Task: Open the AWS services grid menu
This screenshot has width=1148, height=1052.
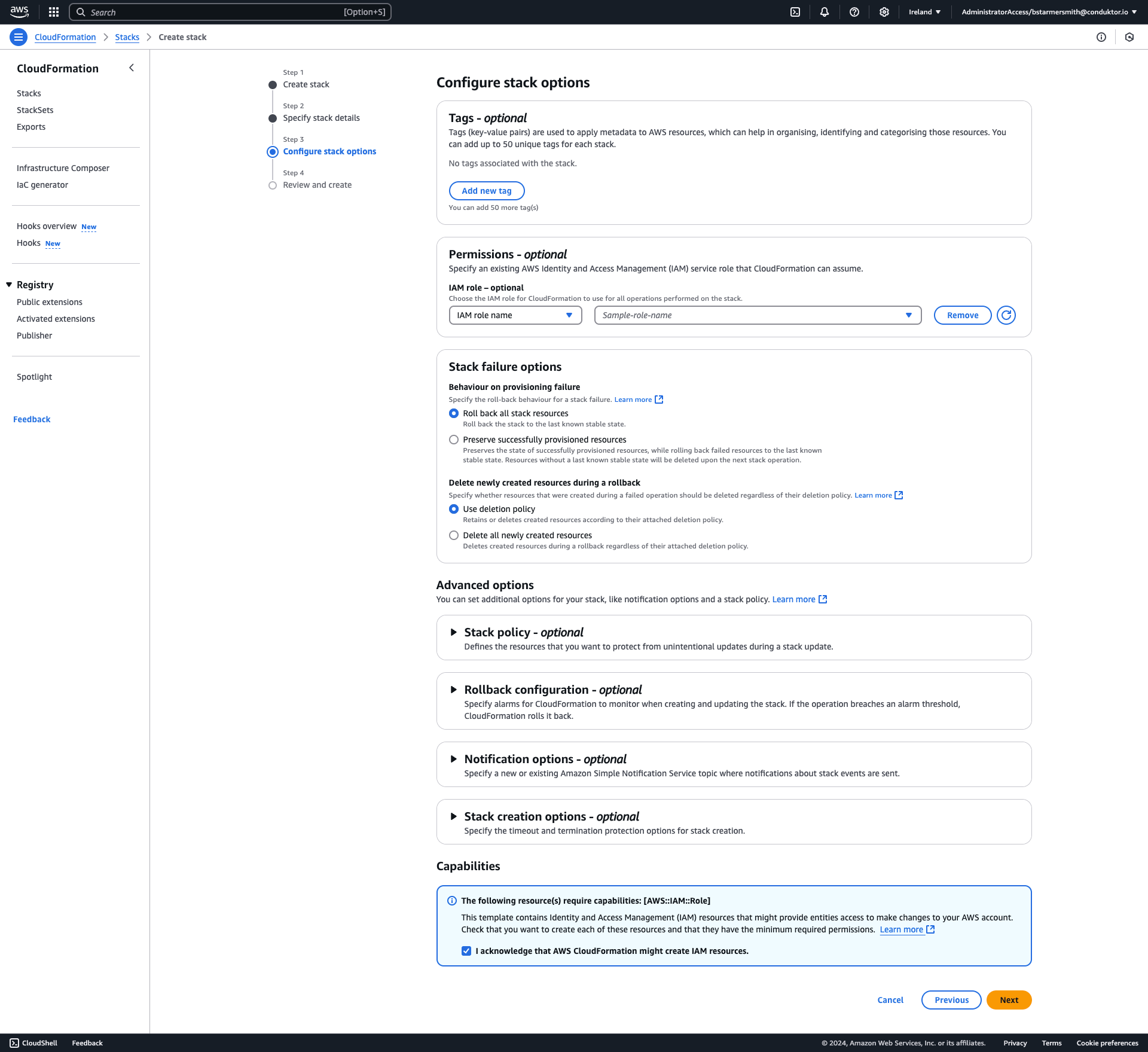Action: [x=53, y=12]
